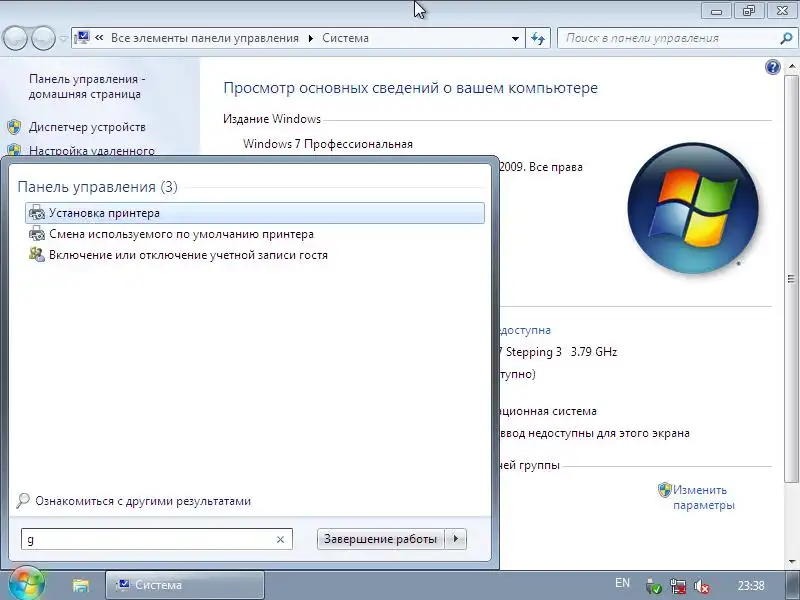Click Ознакомиться с другими результатами
The height and width of the screenshot is (600, 800).
click(x=143, y=501)
